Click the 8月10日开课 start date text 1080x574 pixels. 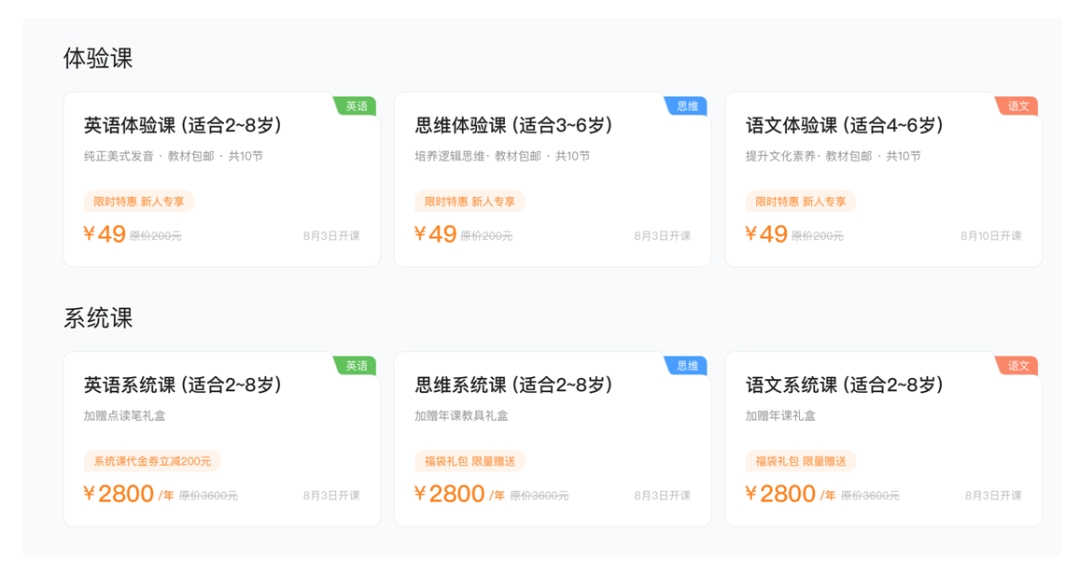(x=990, y=236)
